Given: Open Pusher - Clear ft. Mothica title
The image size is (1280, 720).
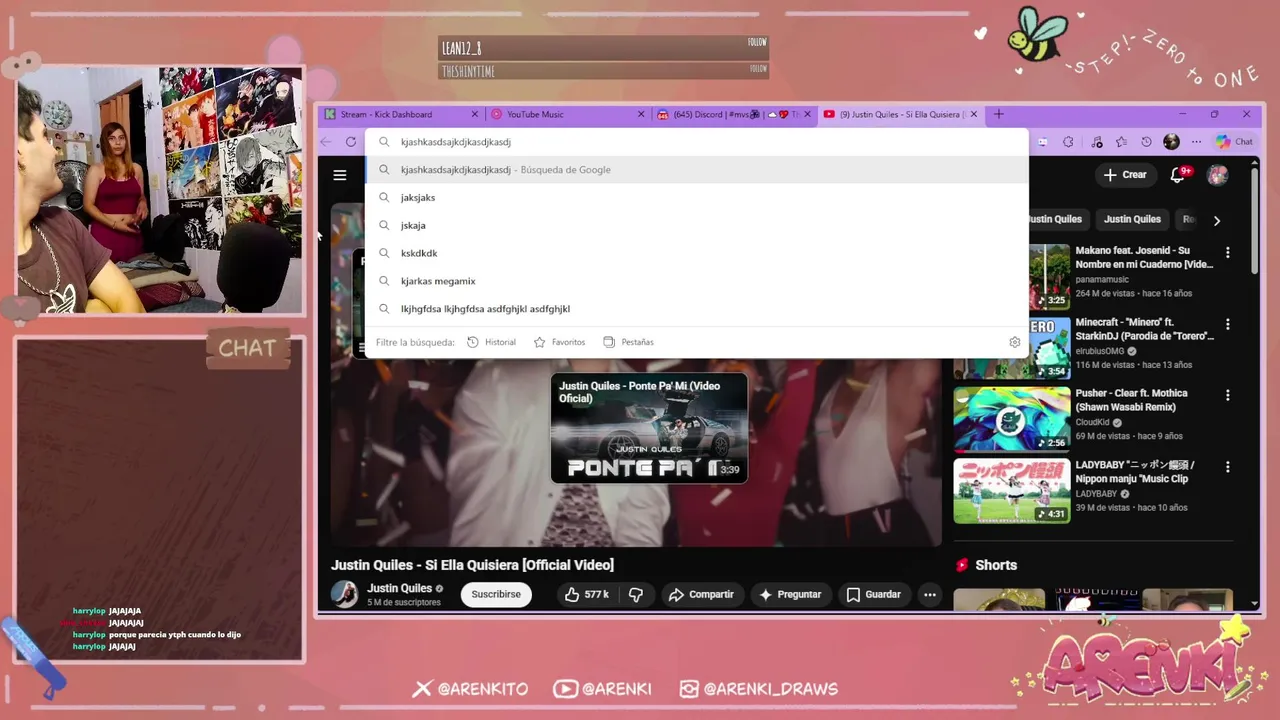Looking at the screenshot, I should point(1131,400).
